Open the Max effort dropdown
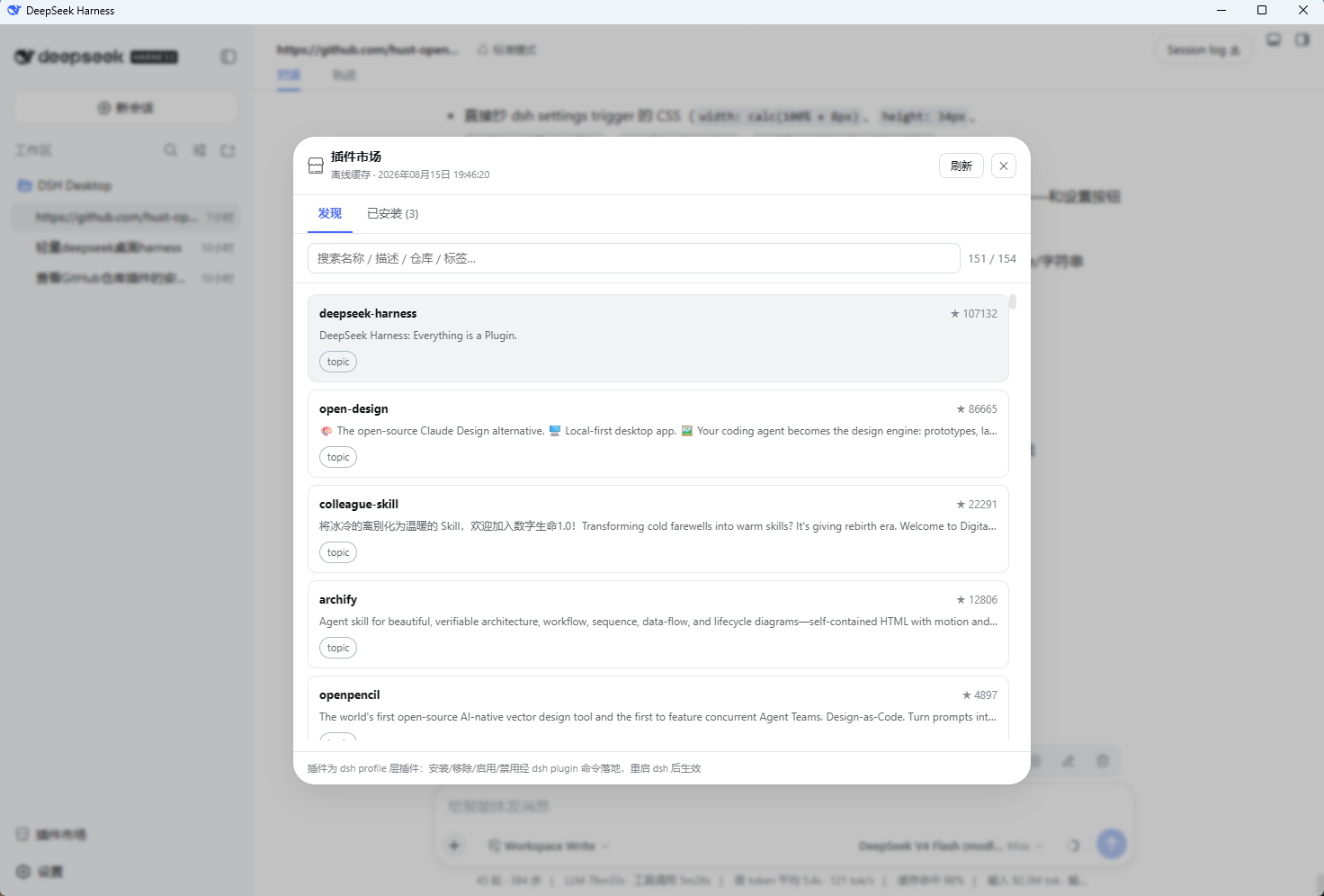1324x896 pixels. [x=1025, y=846]
